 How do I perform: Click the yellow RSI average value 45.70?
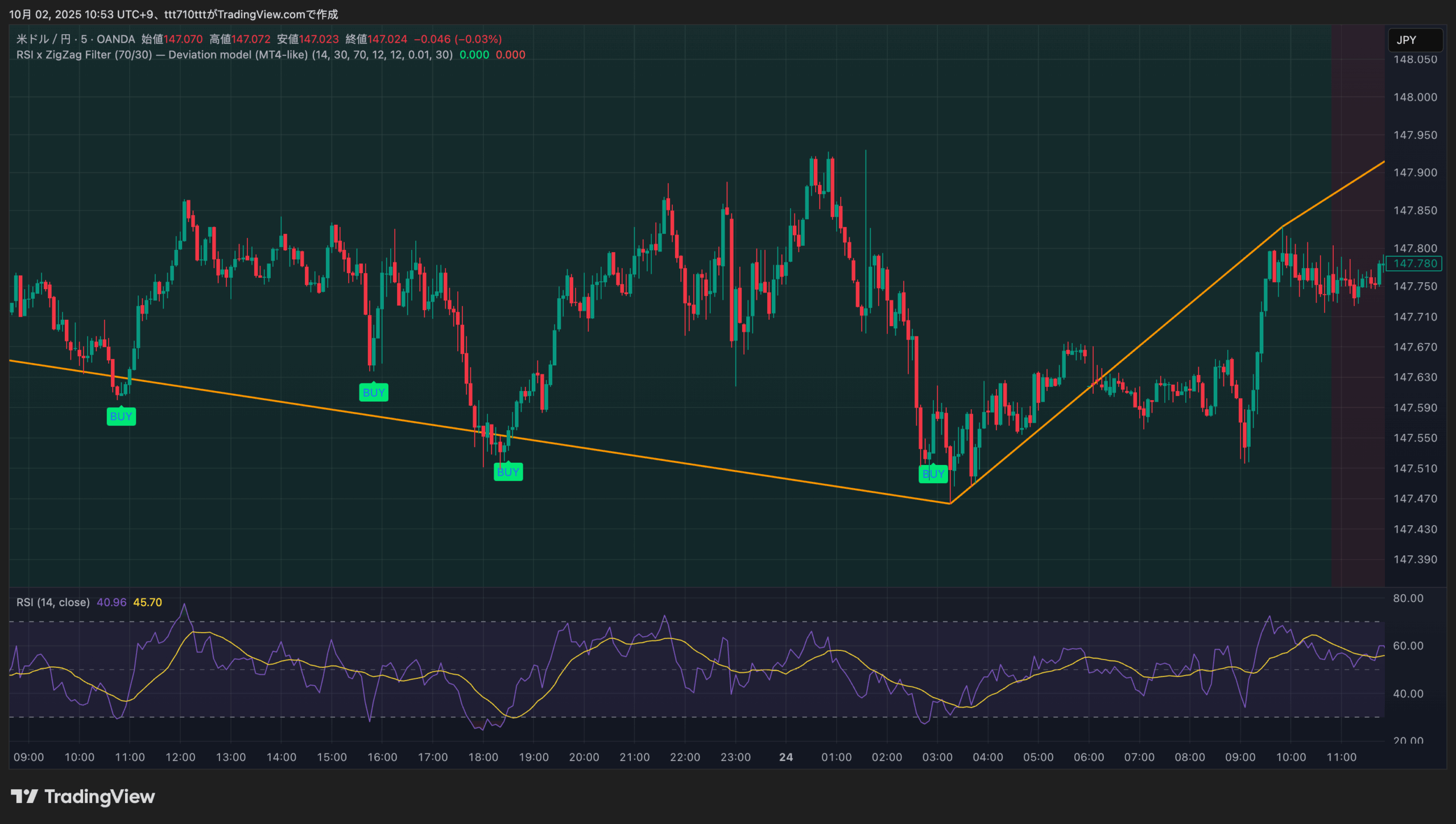coord(147,602)
